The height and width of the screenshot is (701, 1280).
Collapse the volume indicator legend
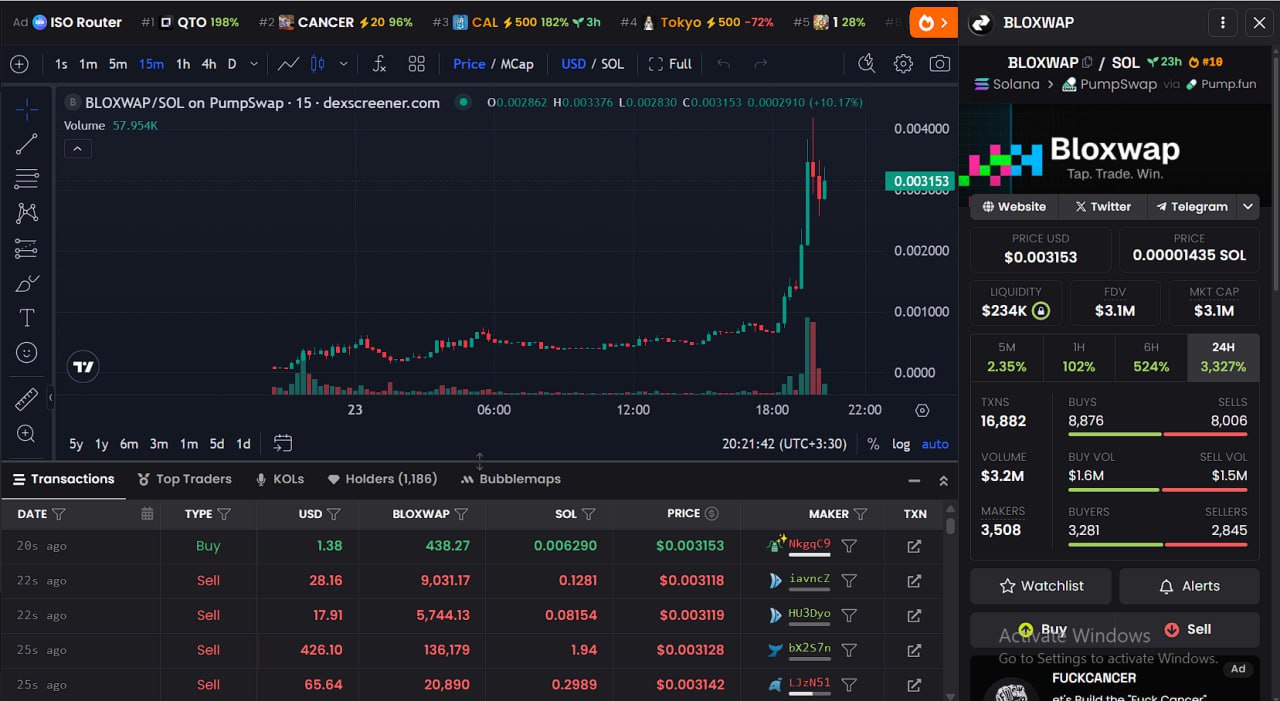tap(77, 148)
